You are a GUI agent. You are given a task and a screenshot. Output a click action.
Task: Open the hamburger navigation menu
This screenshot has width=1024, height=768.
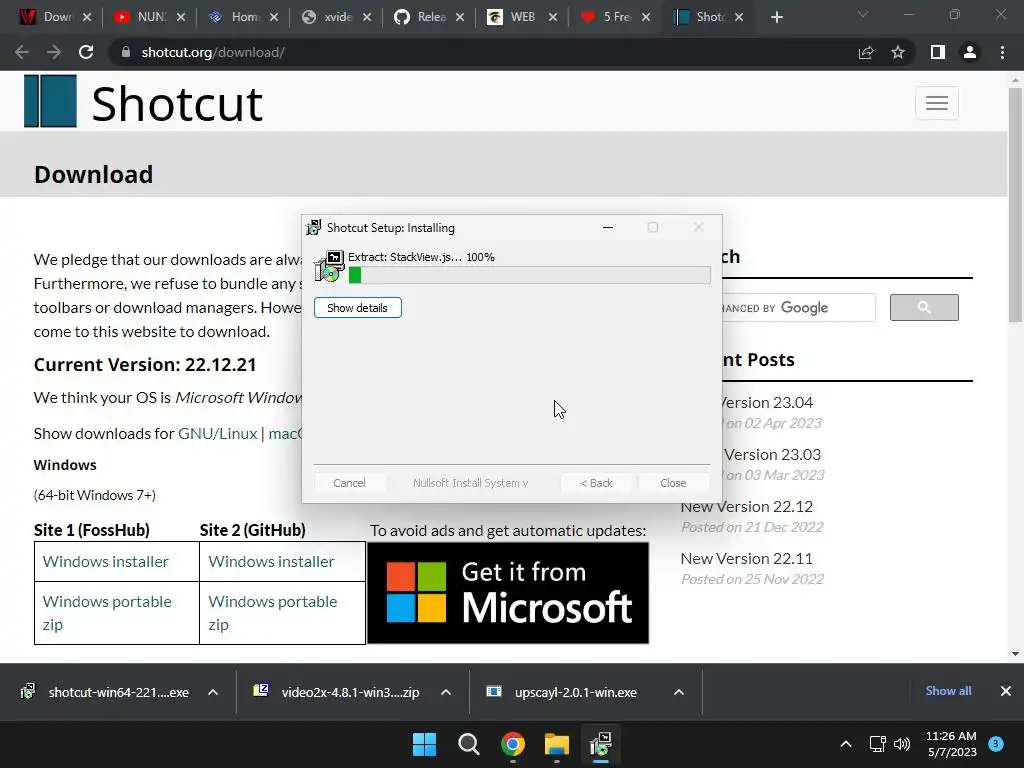936,103
